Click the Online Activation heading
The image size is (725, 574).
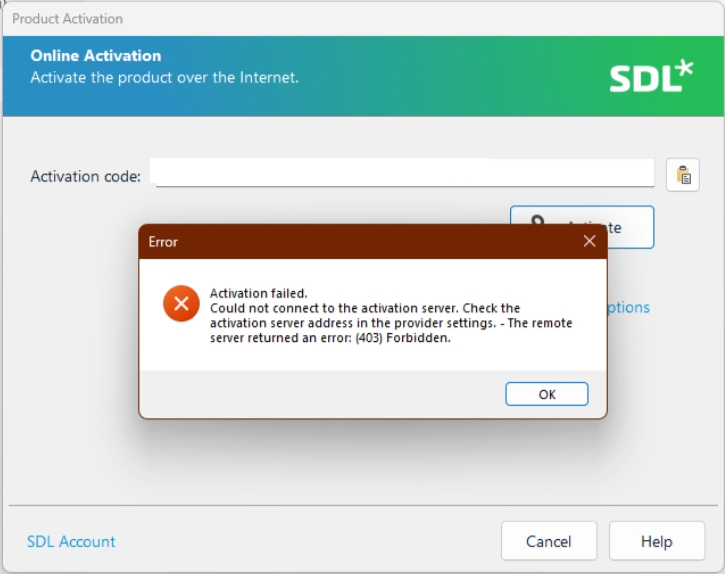click(x=95, y=56)
